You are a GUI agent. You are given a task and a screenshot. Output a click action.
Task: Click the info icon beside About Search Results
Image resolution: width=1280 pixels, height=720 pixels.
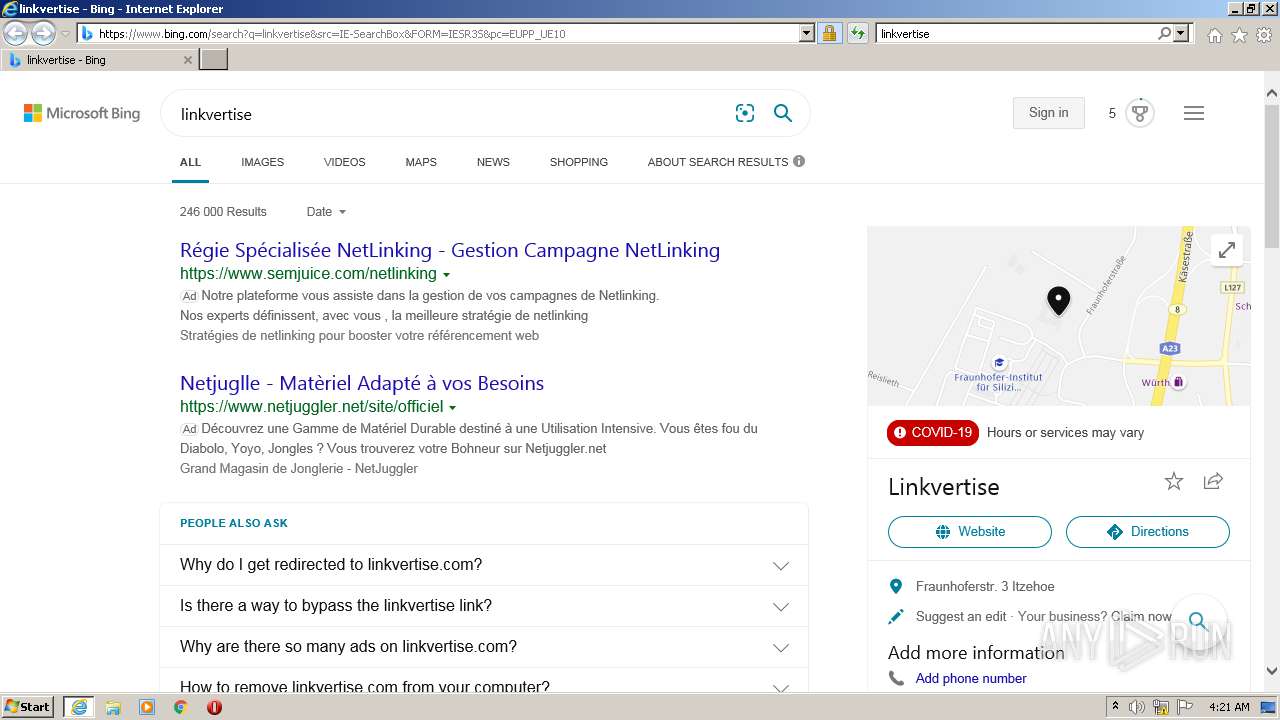point(799,161)
